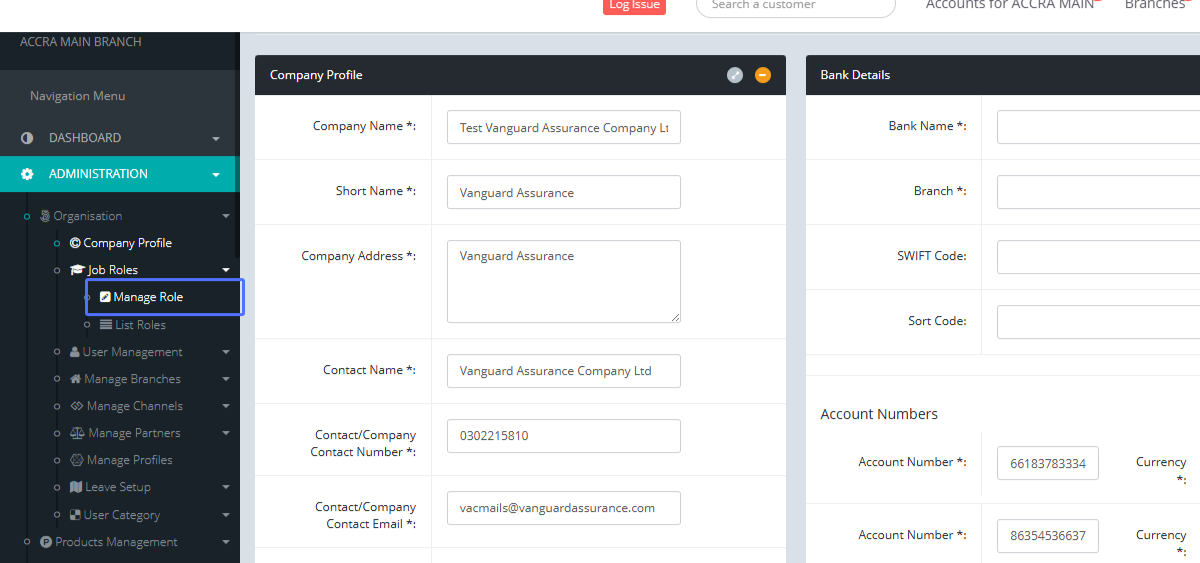Open Manage Profiles in sidebar
This screenshot has height=563, width=1200.
coord(129,460)
